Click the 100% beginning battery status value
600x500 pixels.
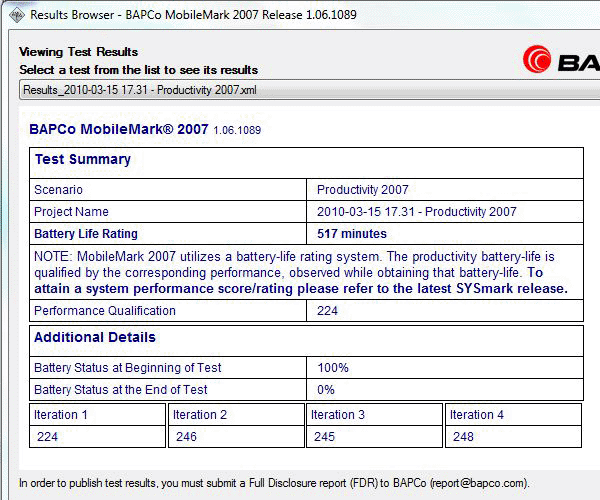pyautogui.click(x=333, y=368)
